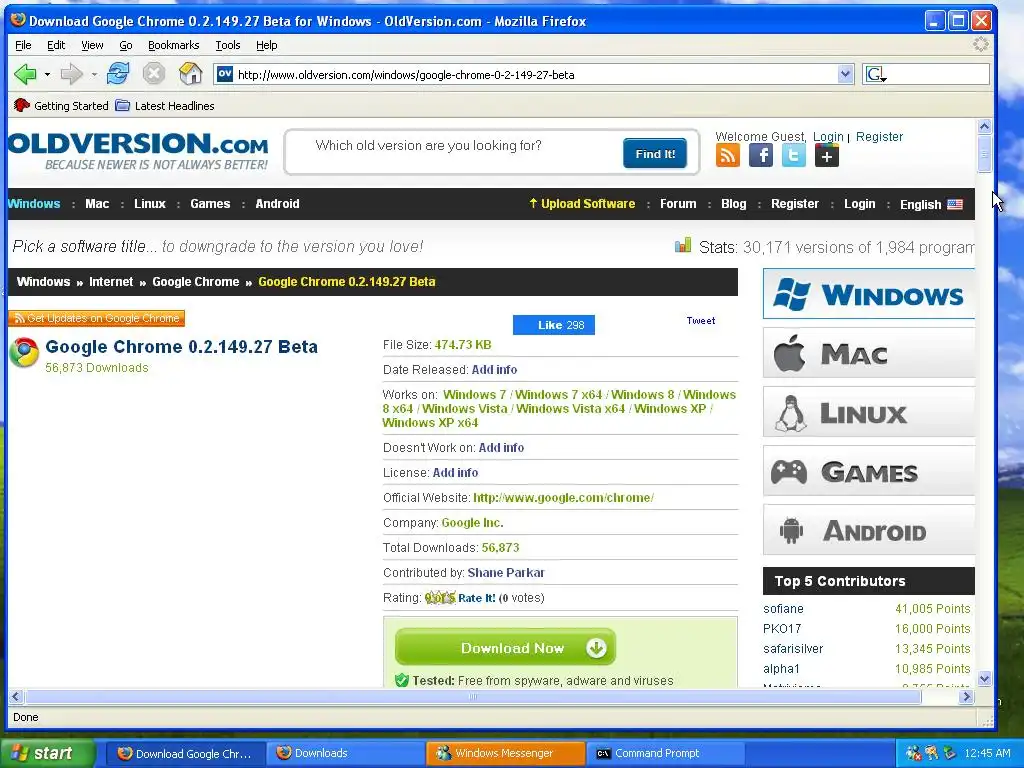Viewport: 1024px width, 768px height.
Task: Click the RSS feed orange icon
Action: click(728, 155)
